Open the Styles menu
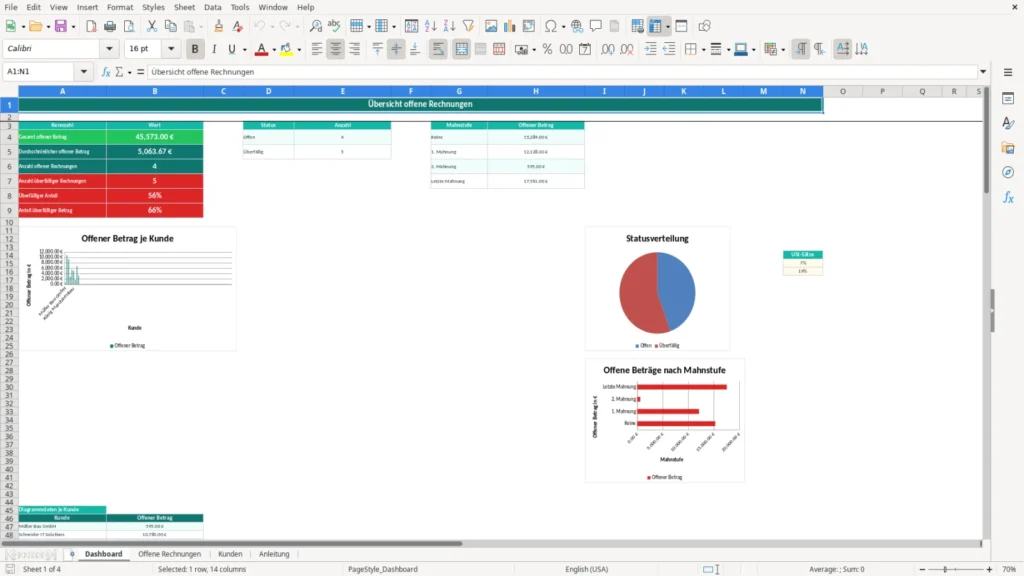 [x=153, y=7]
